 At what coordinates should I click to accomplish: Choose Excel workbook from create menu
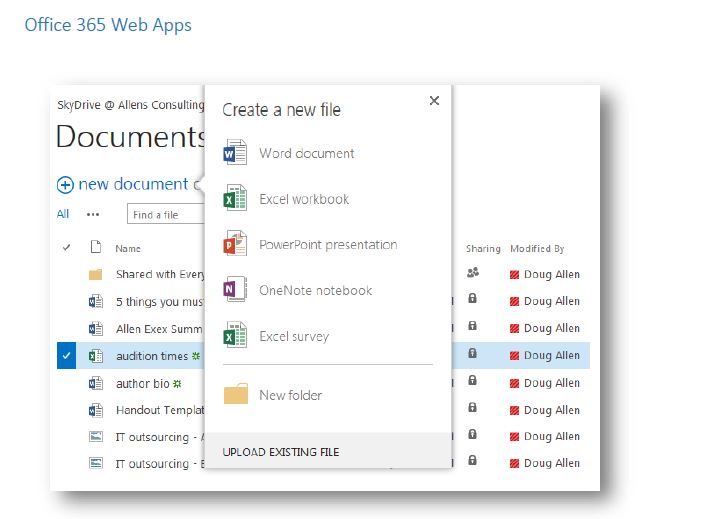(x=304, y=199)
